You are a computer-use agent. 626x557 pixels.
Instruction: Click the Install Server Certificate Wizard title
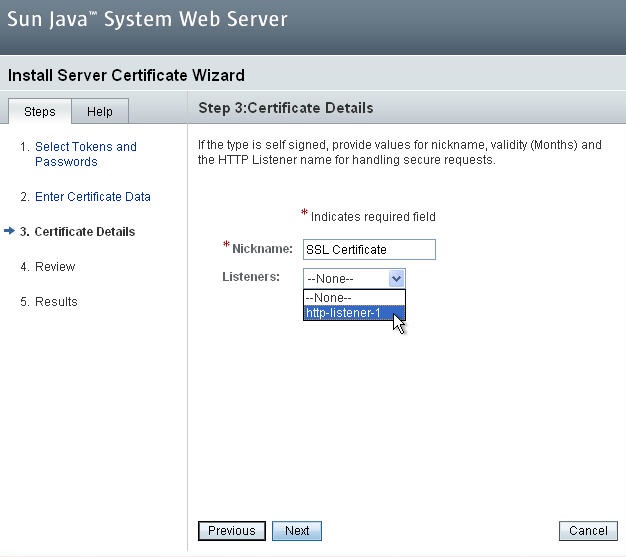tap(126, 75)
